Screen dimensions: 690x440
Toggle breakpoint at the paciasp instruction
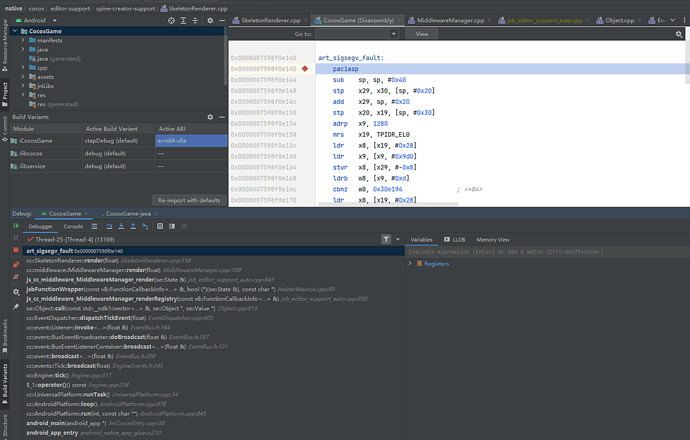tap(305, 69)
